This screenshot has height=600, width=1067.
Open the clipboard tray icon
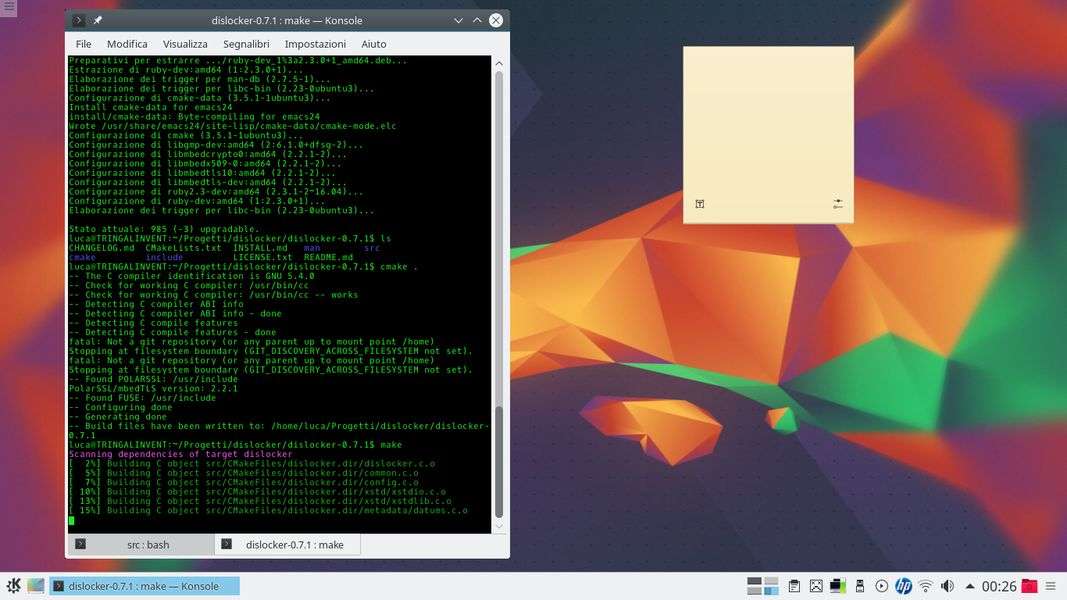coord(794,586)
